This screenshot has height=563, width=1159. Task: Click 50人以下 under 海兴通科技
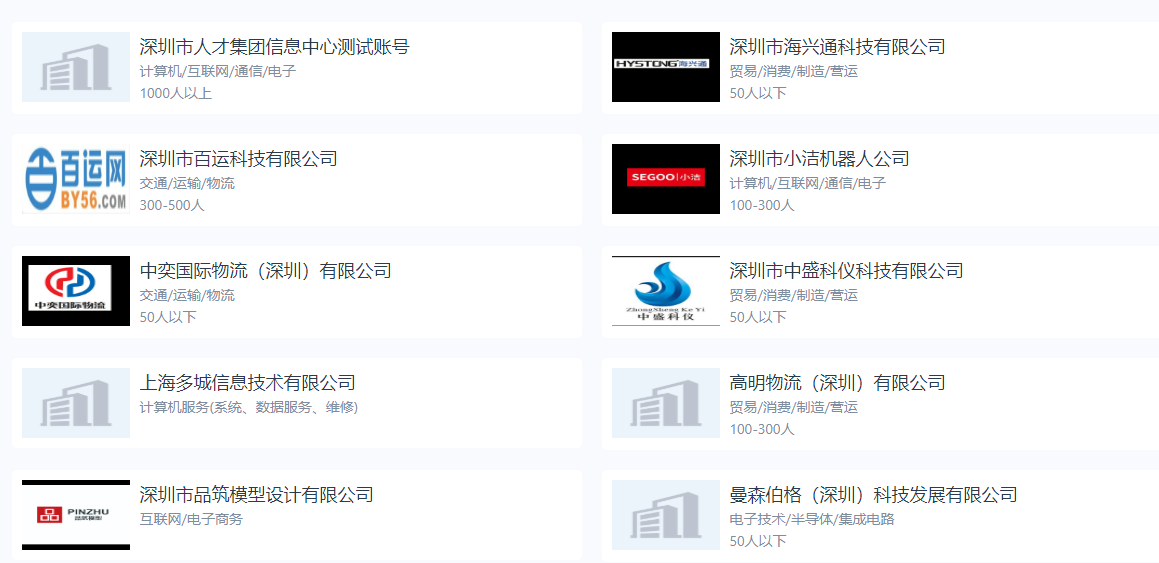[758, 94]
